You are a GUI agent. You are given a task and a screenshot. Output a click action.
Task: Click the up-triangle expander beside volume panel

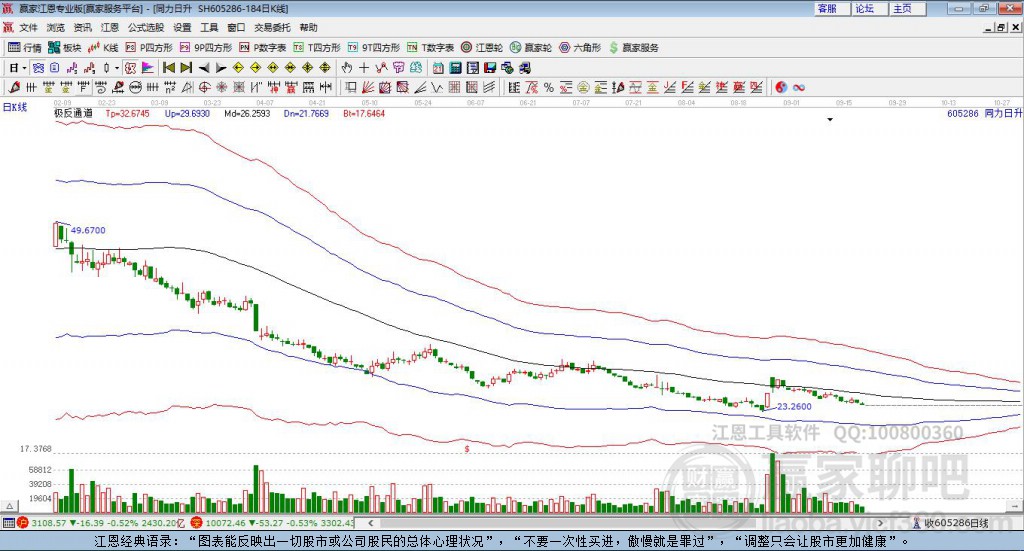9,507
